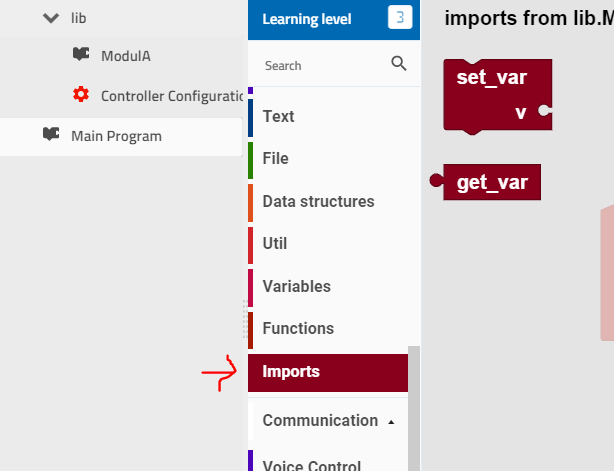614x471 pixels.
Task: Click the toolbox vertical scrollbar thumb
Action: point(414,408)
